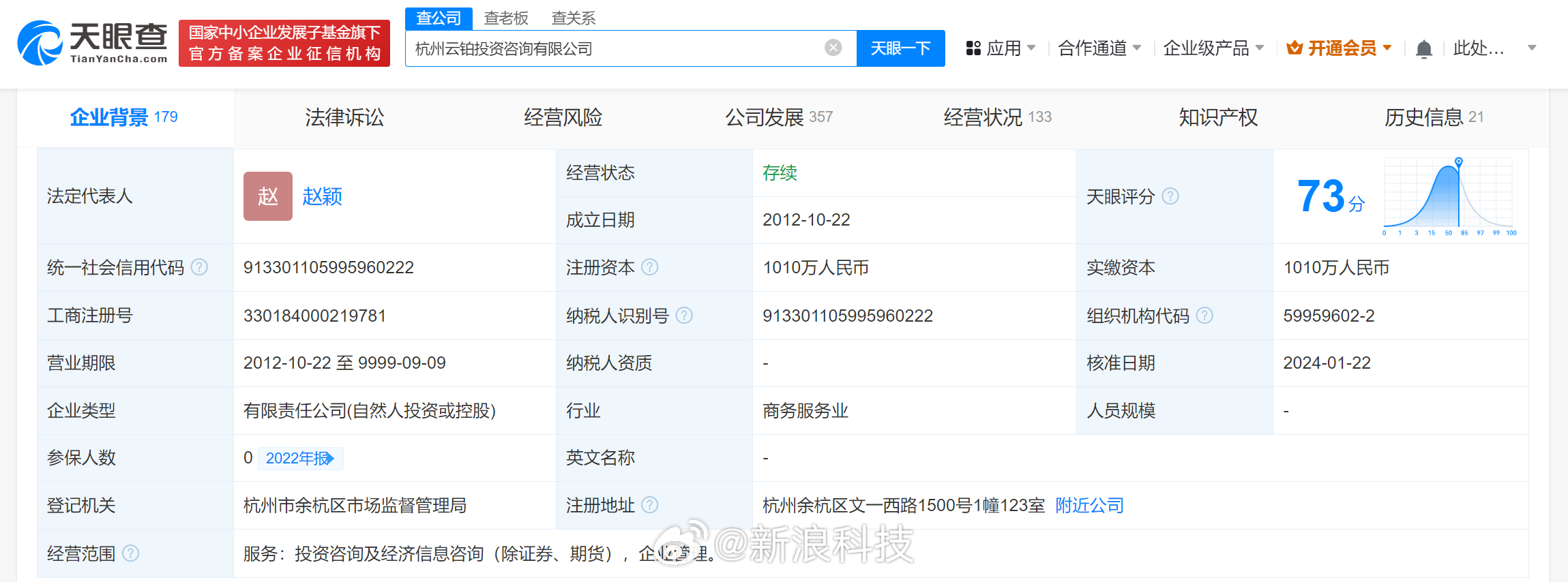Expand the 合作通道 dropdown
Screen dimensions: 1568x582
pyautogui.click(x=1099, y=48)
